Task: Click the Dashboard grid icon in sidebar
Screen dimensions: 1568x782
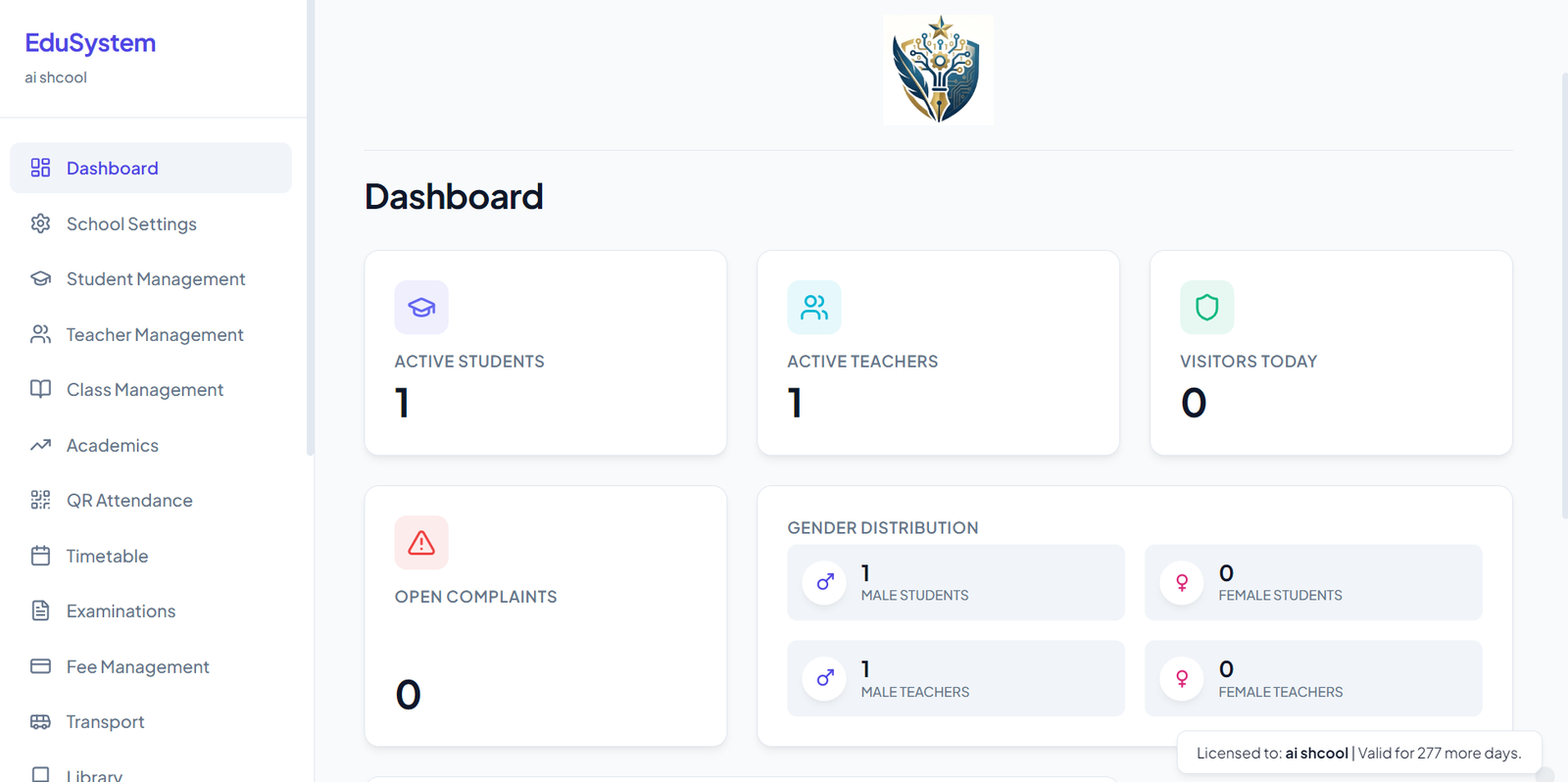Action: pos(40,168)
